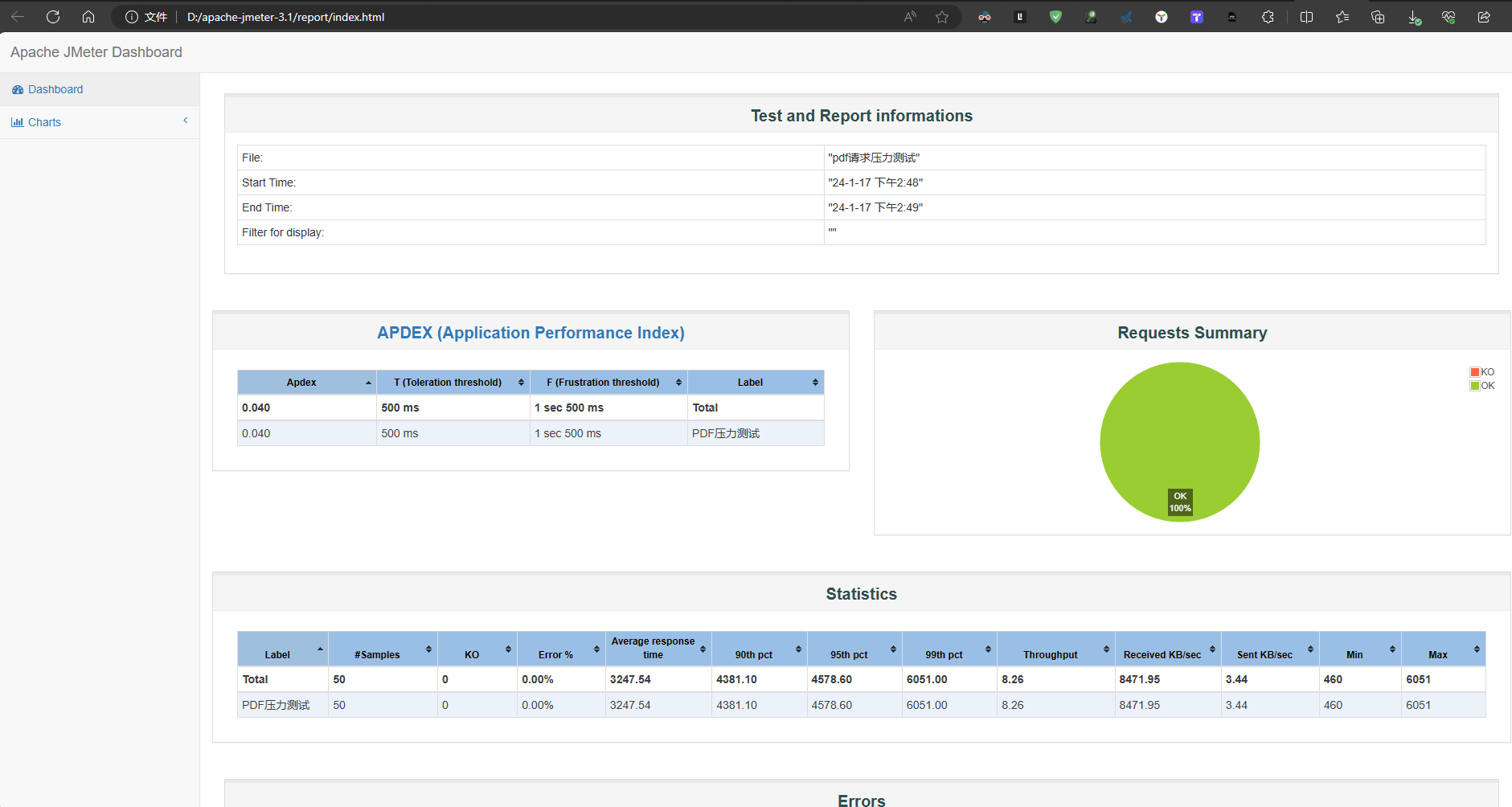Click the Apache JMeter Dashboard title link

tap(96, 52)
